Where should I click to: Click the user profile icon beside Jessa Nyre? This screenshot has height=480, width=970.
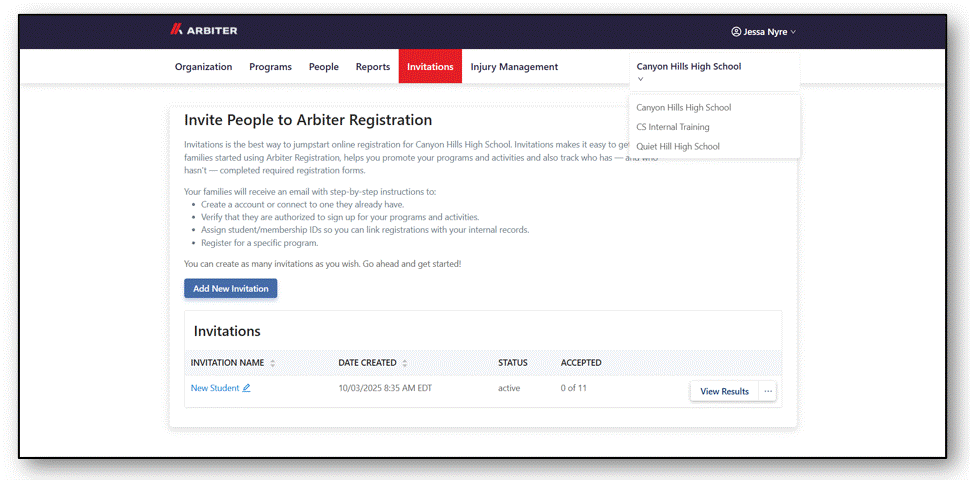736,32
